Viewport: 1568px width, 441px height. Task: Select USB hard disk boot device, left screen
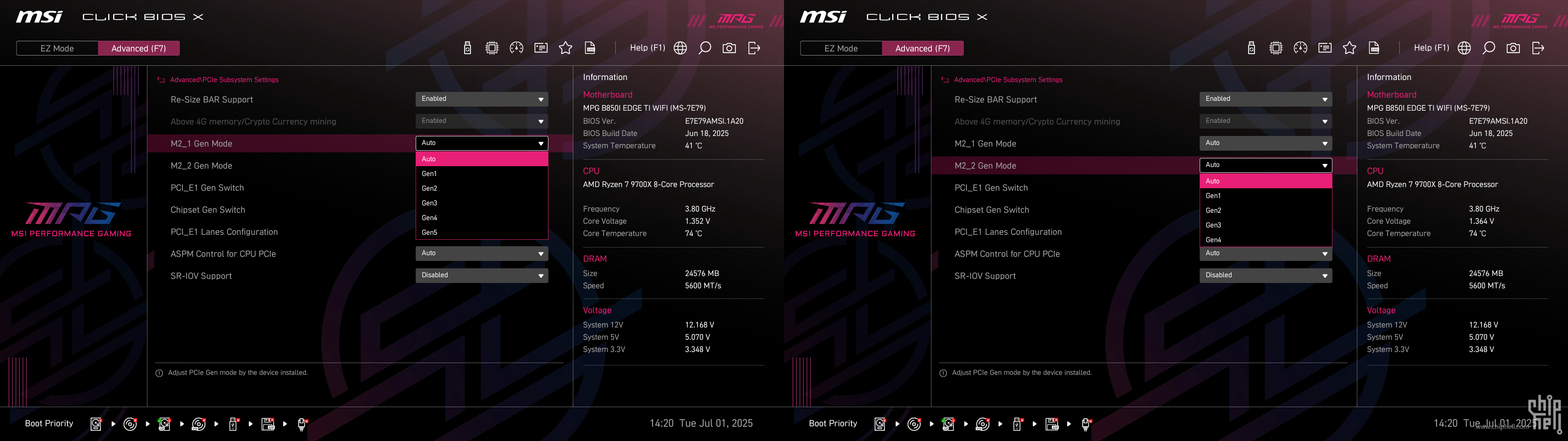(x=164, y=424)
